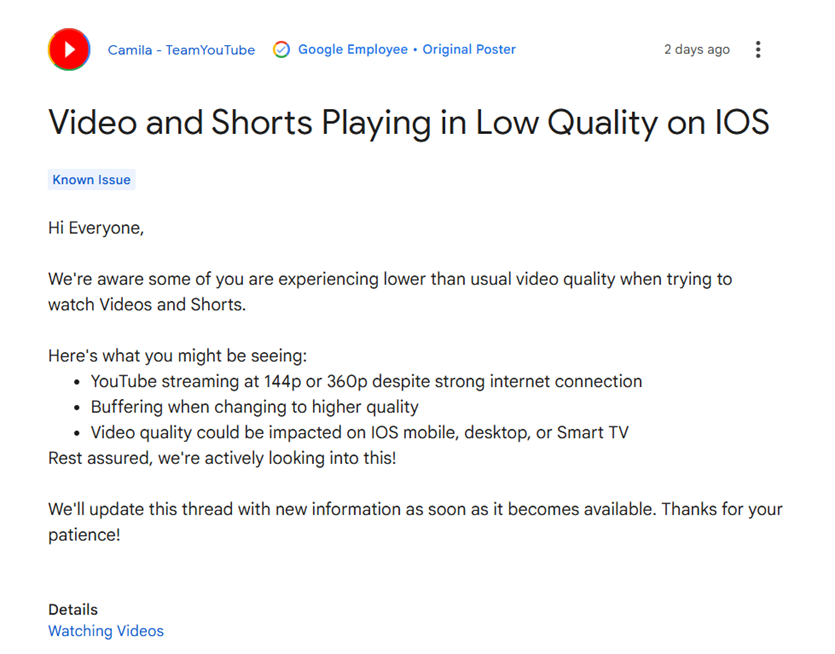Viewport: 835px width, 654px height.
Task: Open the three-dot more options menu
Action: tap(758, 50)
